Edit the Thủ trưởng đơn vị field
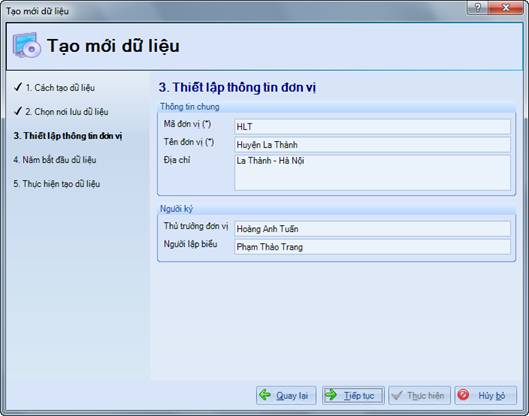 (x=372, y=229)
